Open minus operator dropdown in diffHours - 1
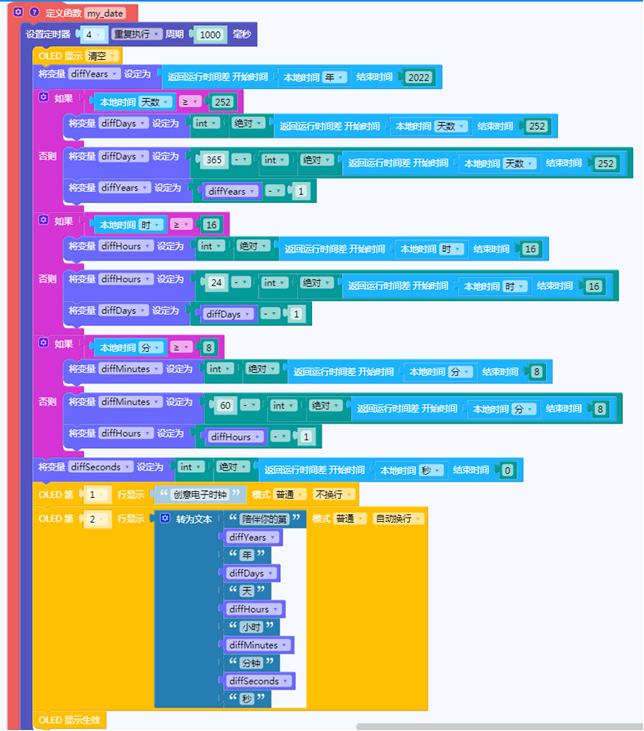 coord(280,436)
